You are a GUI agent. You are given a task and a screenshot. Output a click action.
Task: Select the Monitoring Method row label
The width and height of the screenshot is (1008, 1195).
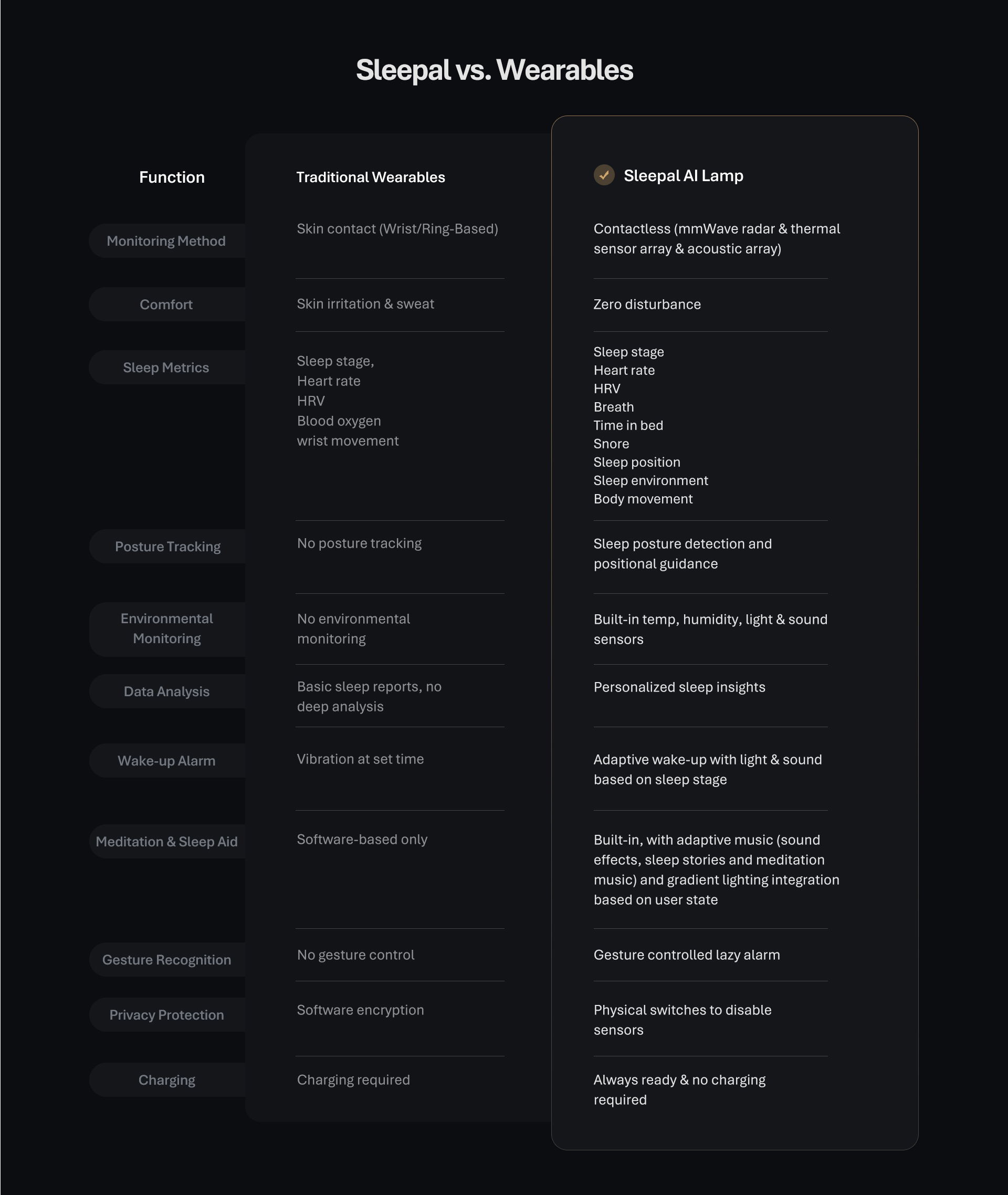click(x=166, y=241)
